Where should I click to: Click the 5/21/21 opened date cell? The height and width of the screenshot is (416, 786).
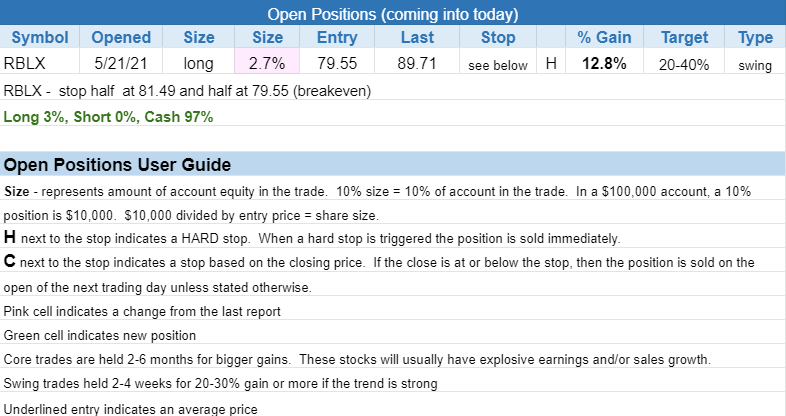pos(121,63)
